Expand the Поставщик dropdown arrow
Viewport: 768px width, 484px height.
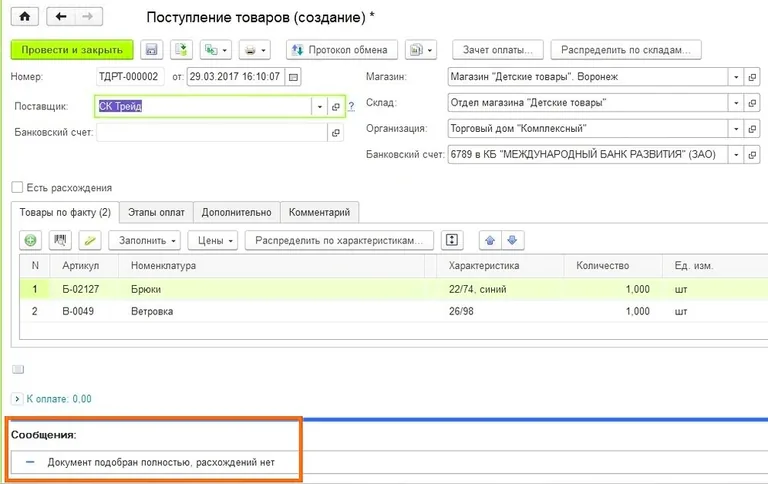[x=319, y=107]
